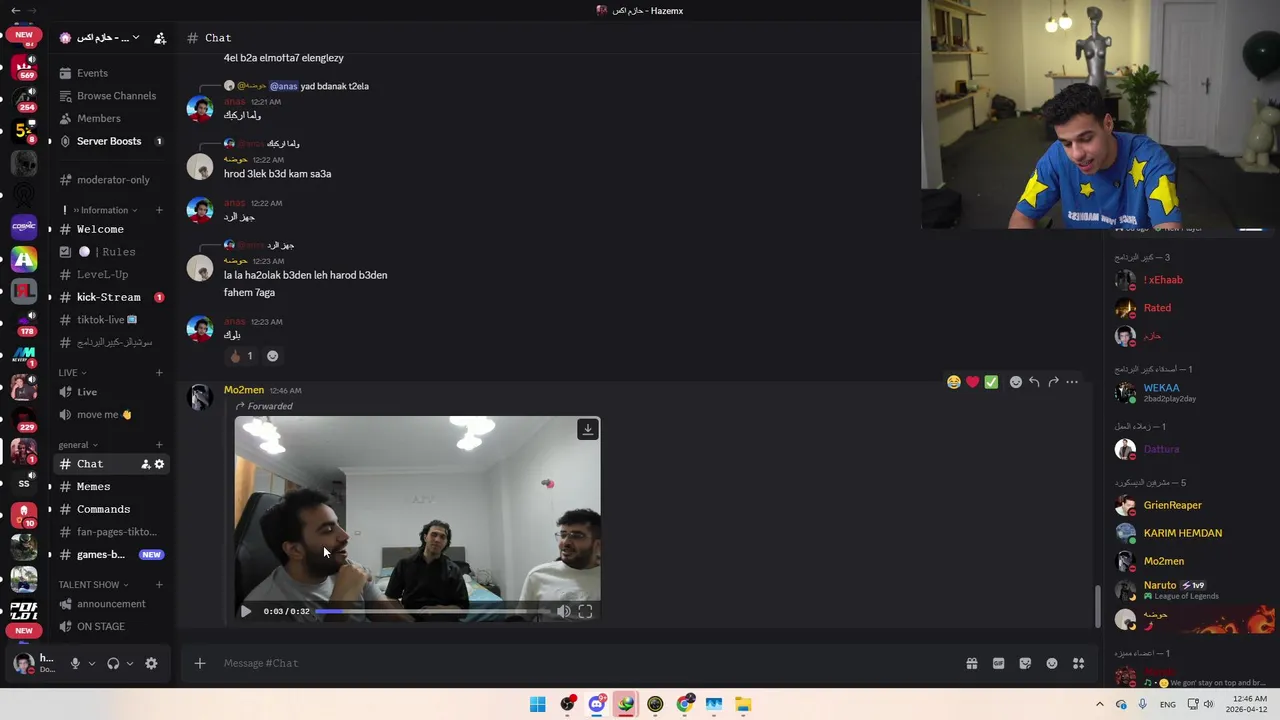Open Add Reaction picker on Mo2men's message
1280x720 pixels.
point(1015,382)
